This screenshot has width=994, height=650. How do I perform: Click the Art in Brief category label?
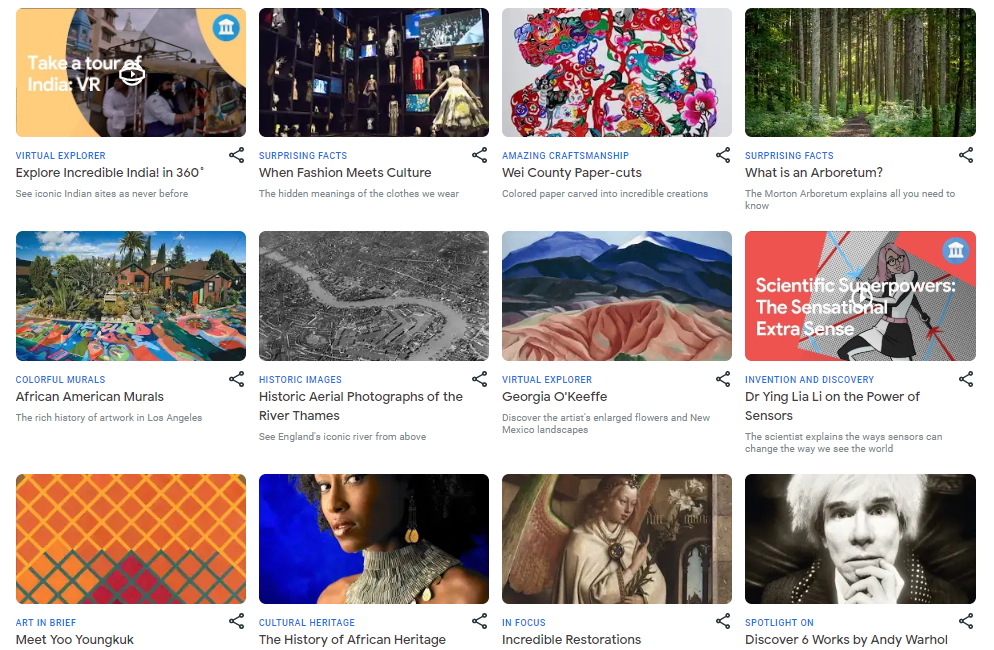[x=46, y=622]
